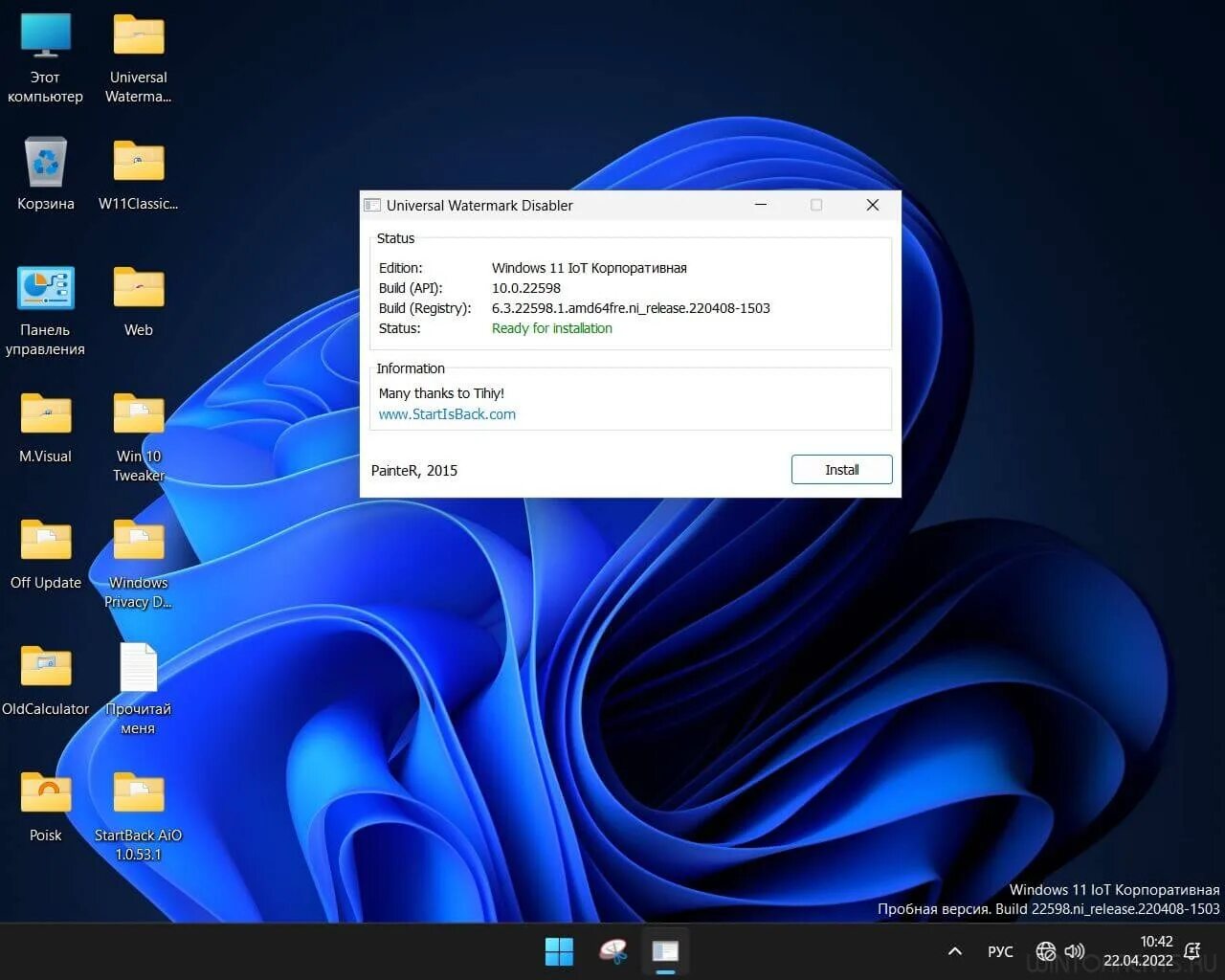
Task: Click the Universal Watermark Disabler title bar icon
Action: point(372,205)
